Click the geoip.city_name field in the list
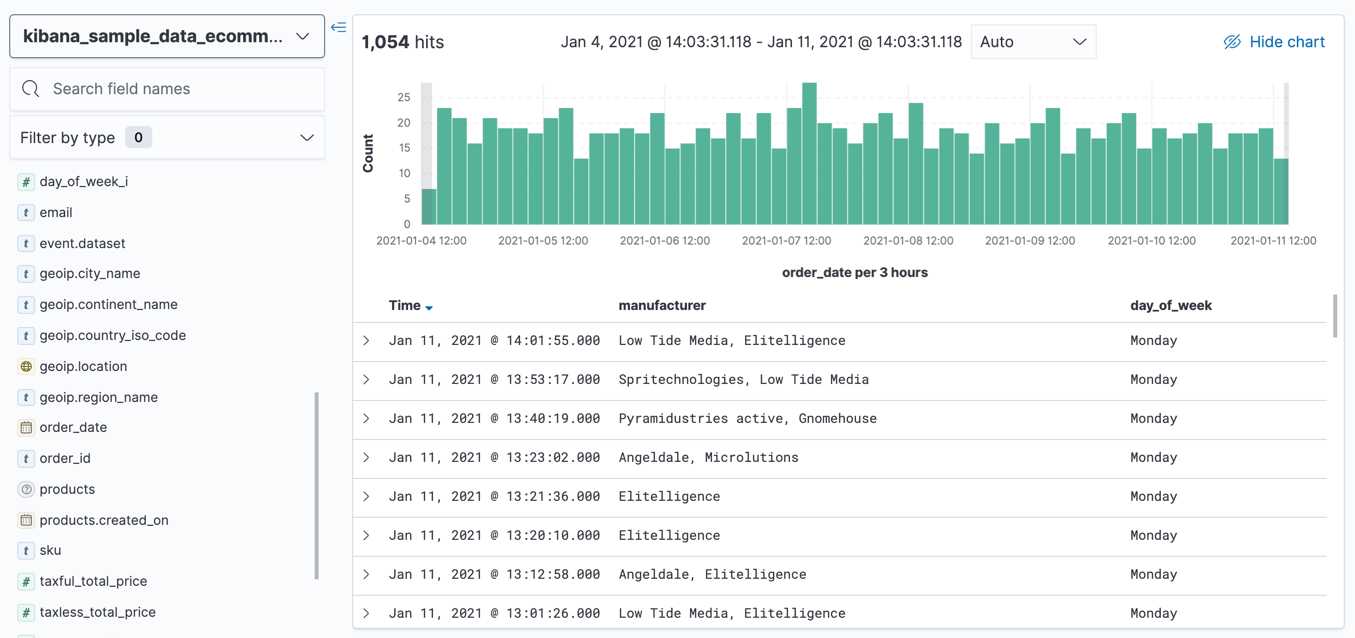Image resolution: width=1355 pixels, height=638 pixels. tap(90, 274)
